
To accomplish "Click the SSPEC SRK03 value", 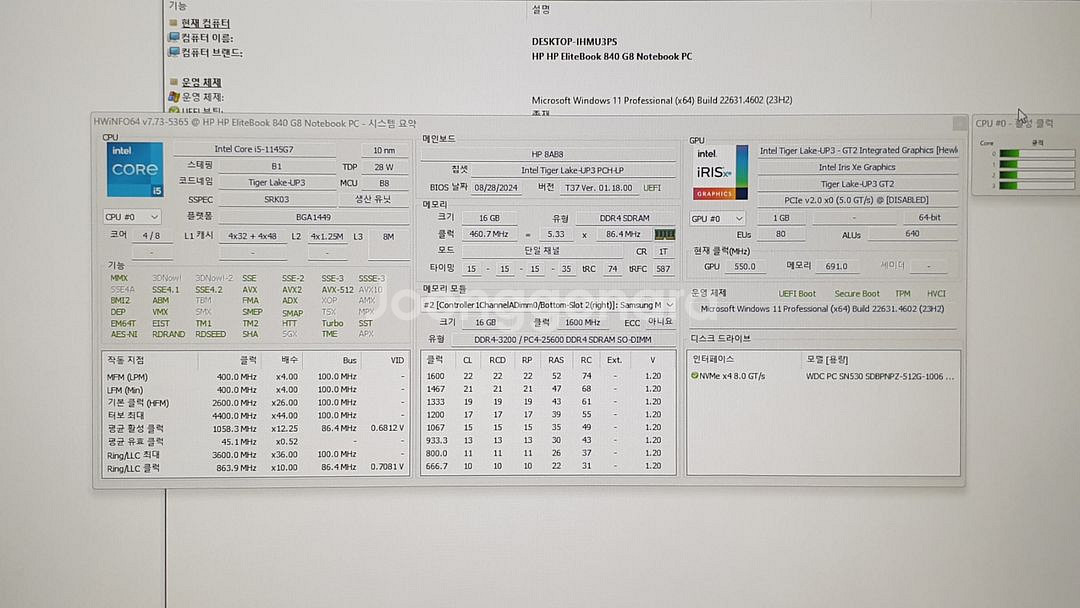I will coord(276,200).
